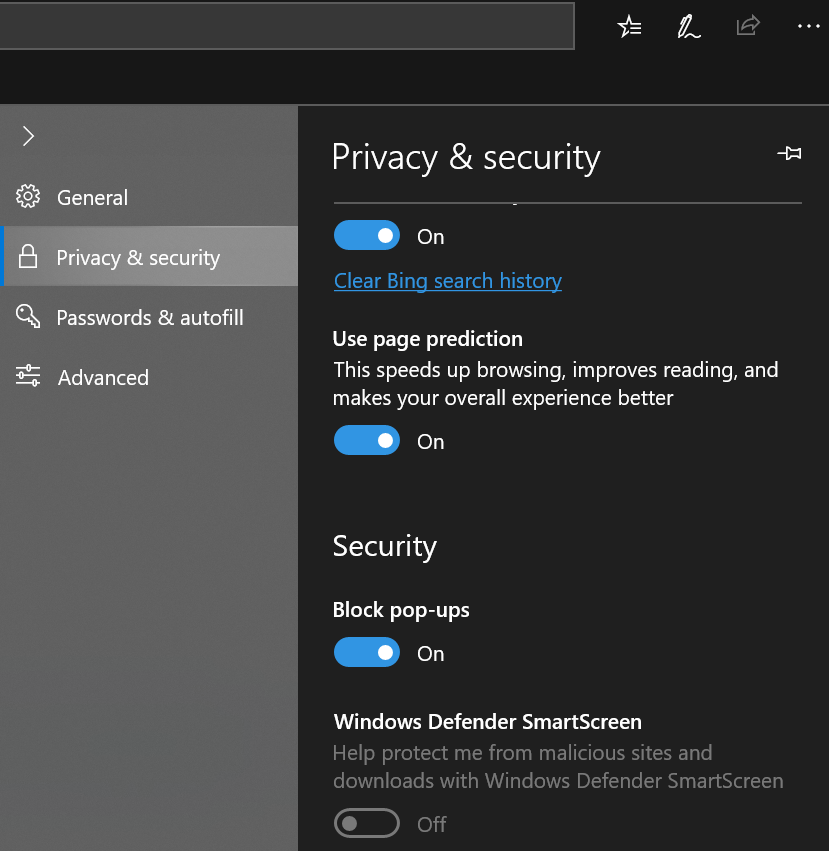Turn off Block pop-ups

(366, 652)
